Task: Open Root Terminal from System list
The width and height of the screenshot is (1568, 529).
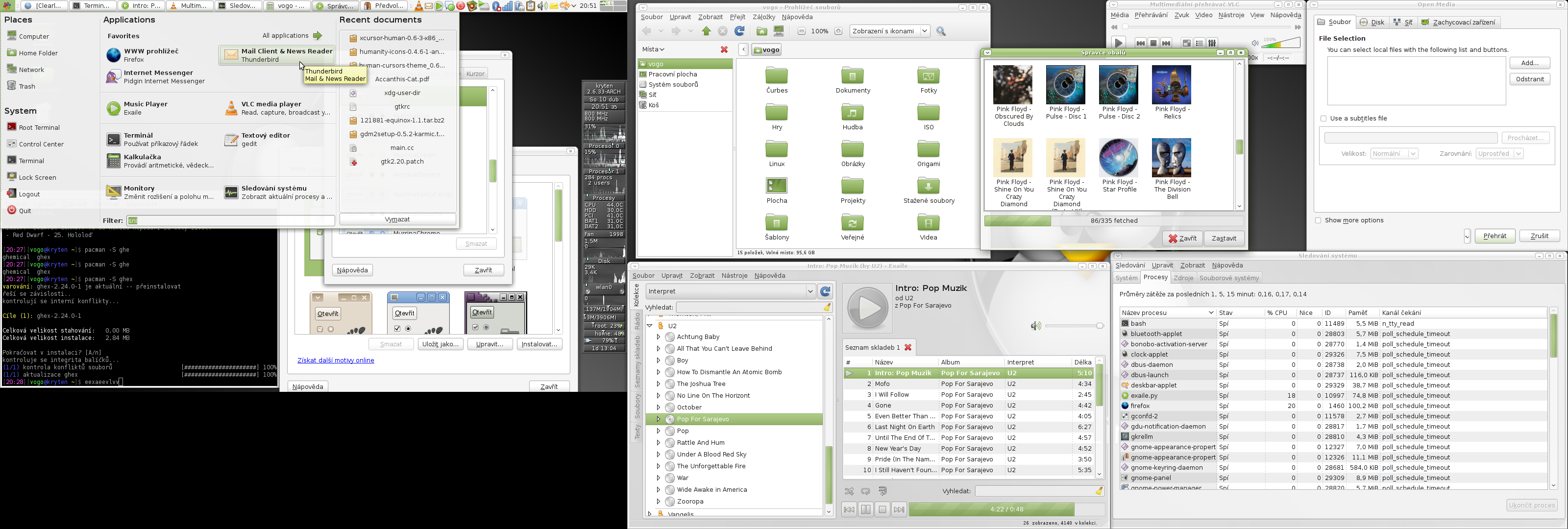Action: [33, 127]
